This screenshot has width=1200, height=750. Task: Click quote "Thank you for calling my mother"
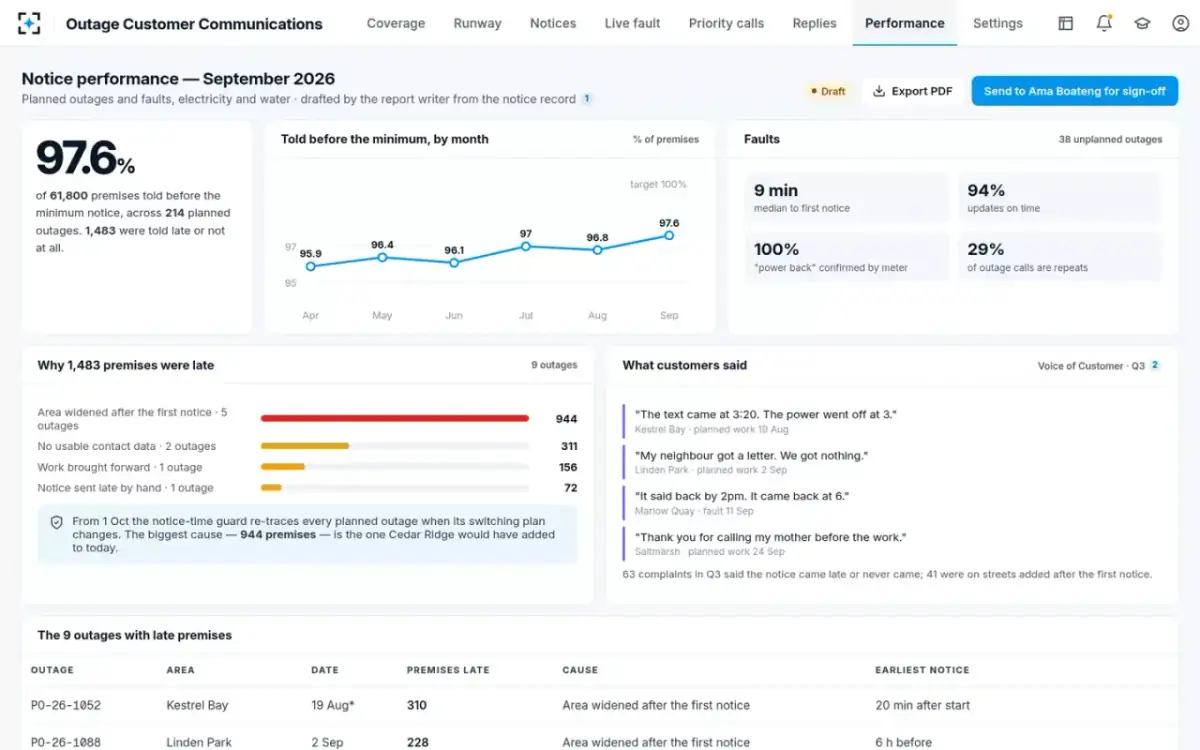click(771, 537)
